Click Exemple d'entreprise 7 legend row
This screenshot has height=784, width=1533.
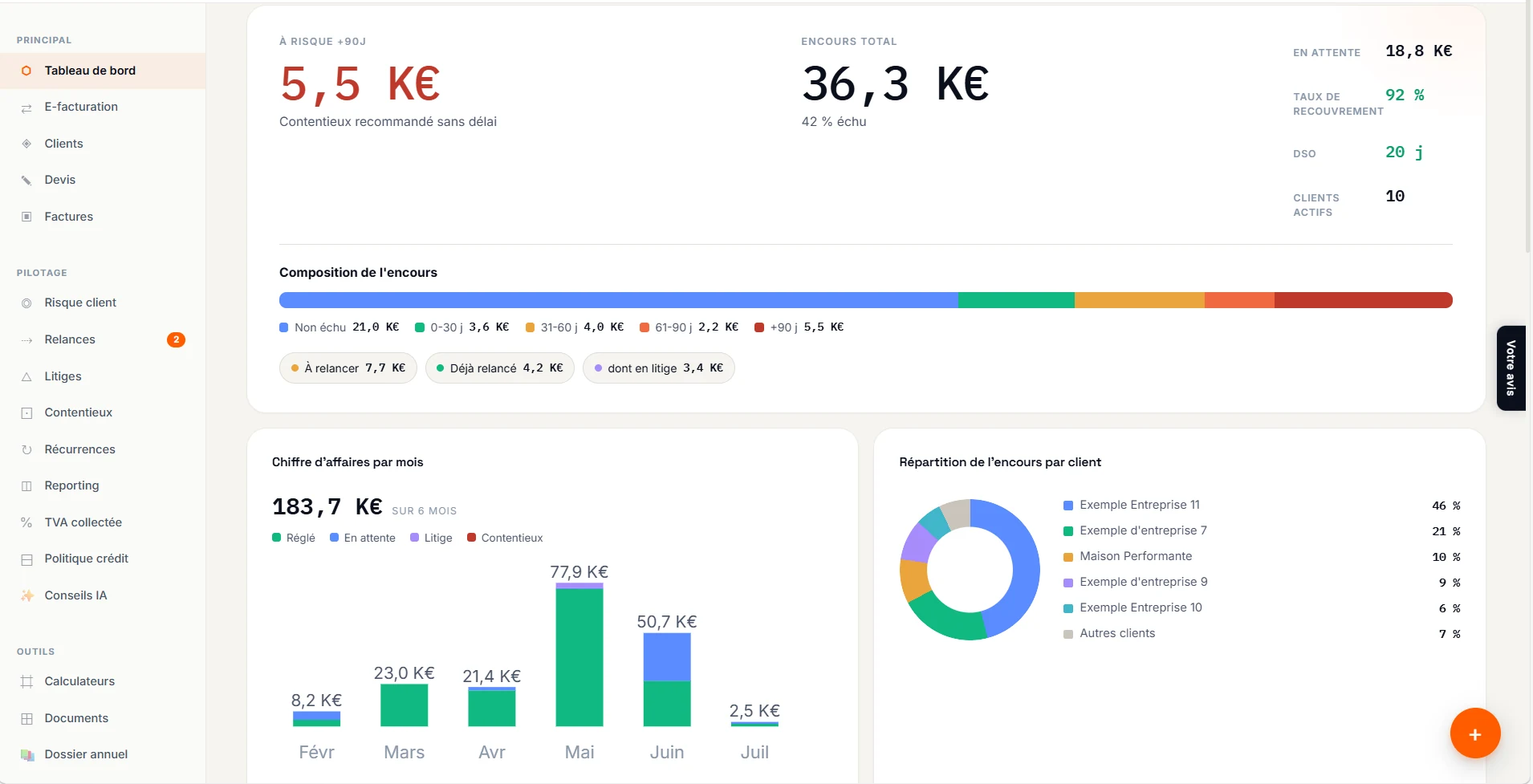coord(1262,530)
